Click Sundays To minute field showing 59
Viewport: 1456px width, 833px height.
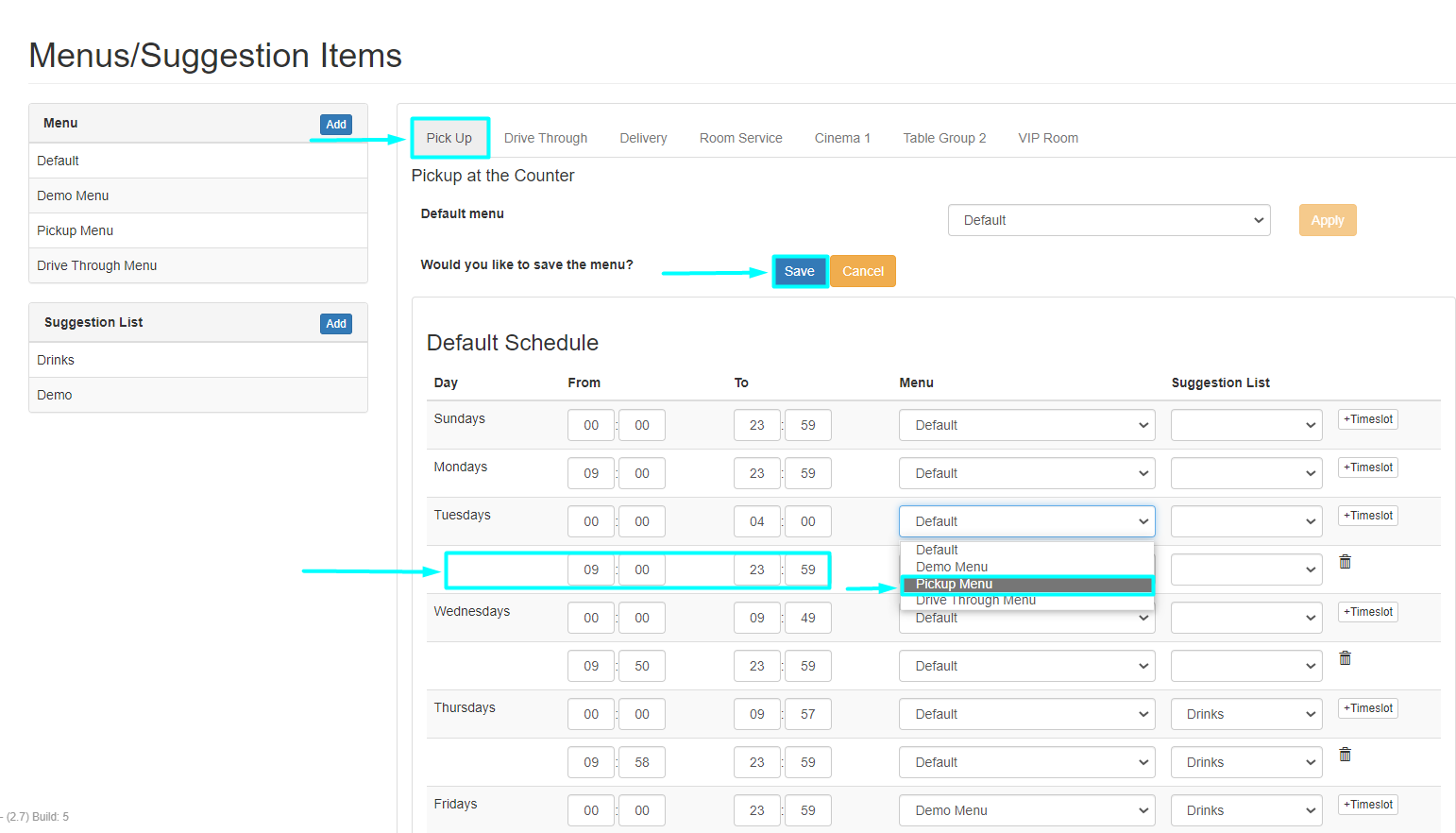point(808,425)
